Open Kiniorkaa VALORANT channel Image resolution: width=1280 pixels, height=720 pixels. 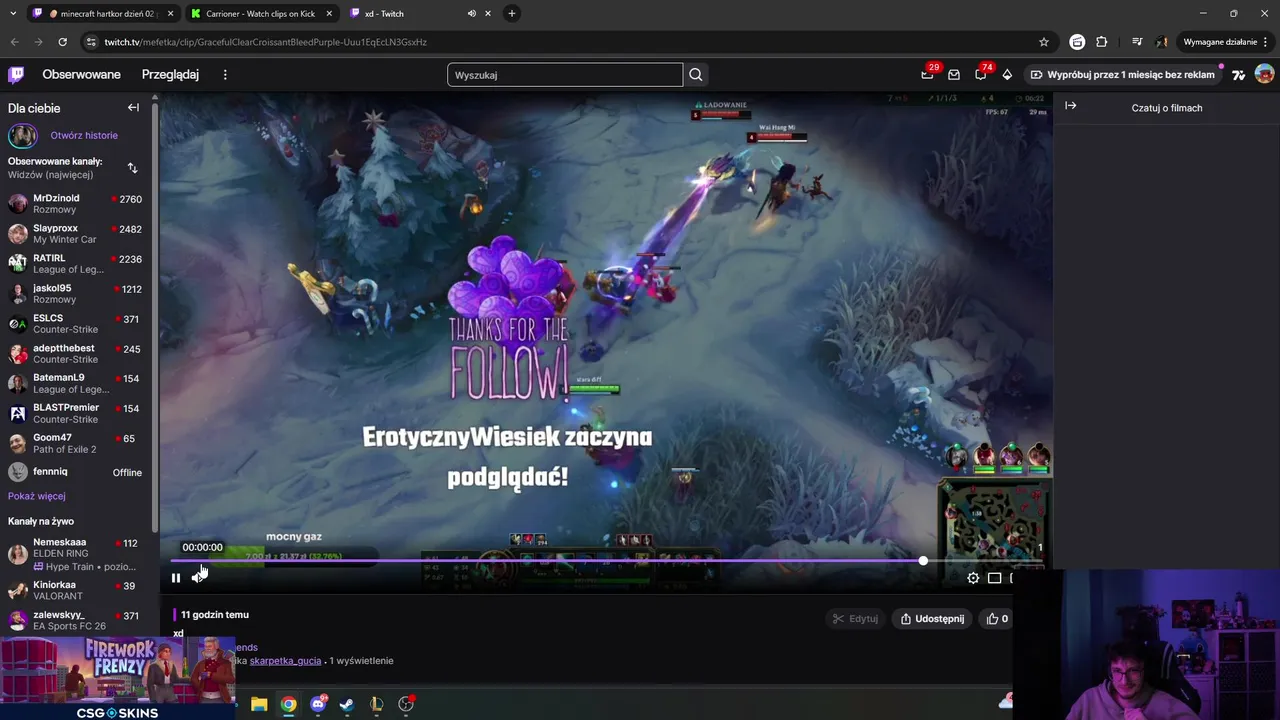[x=76, y=590]
